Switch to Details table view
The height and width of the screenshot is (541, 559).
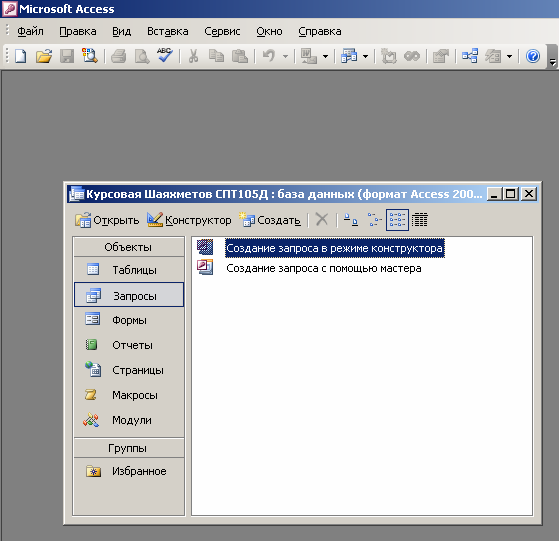pyautogui.click(x=420, y=220)
